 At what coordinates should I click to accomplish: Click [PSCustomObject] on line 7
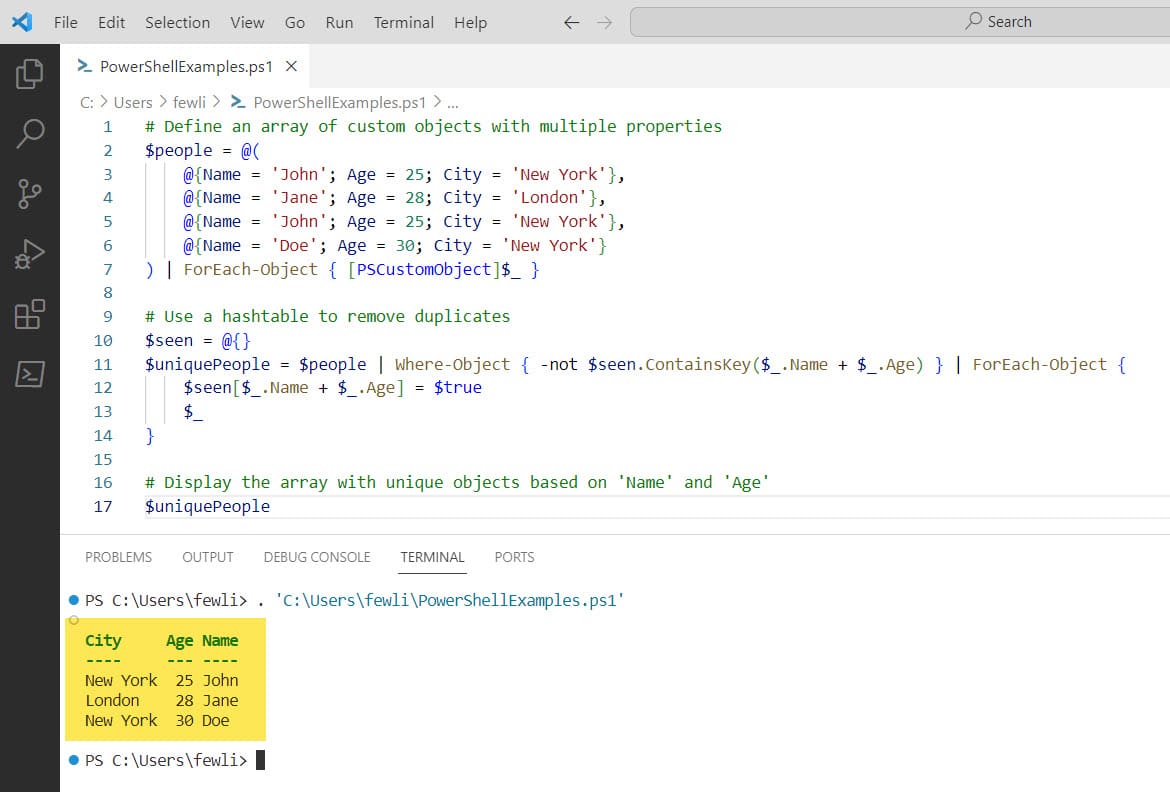tap(424, 269)
